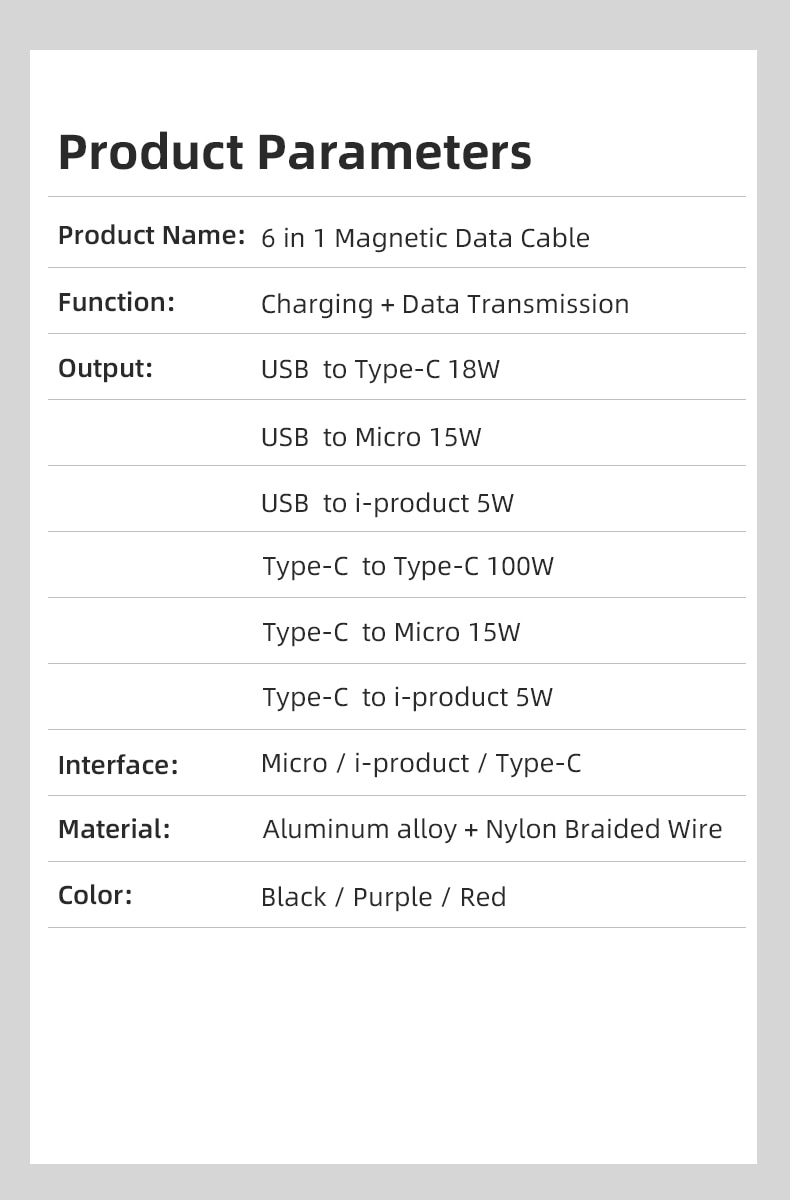Screen dimensions: 790x1200
Task: Click the word Red in Color row
Action: [483, 897]
